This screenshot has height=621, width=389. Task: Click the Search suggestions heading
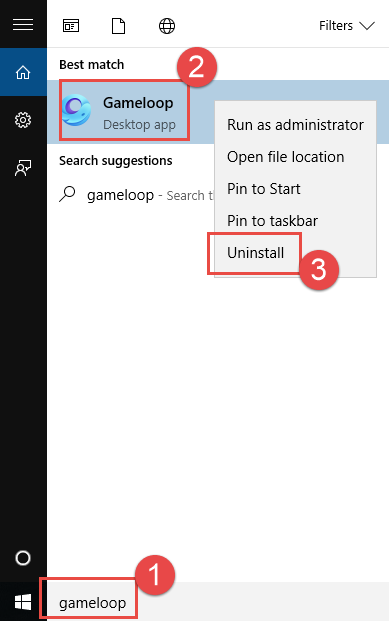click(x=116, y=161)
